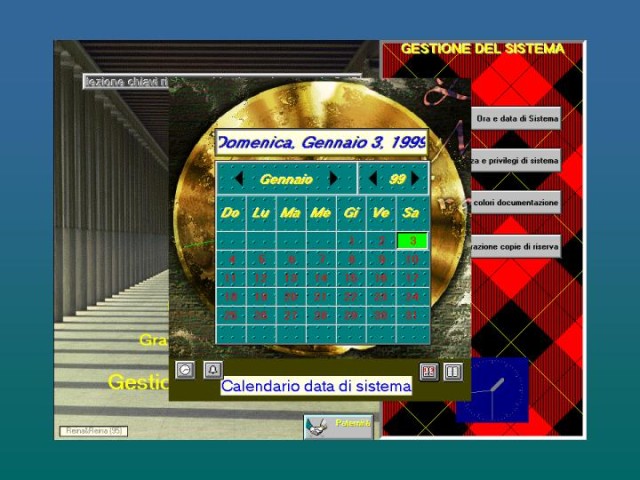Click 'copie di riserva' button
Screen dimensions: 640x480
[516, 245]
